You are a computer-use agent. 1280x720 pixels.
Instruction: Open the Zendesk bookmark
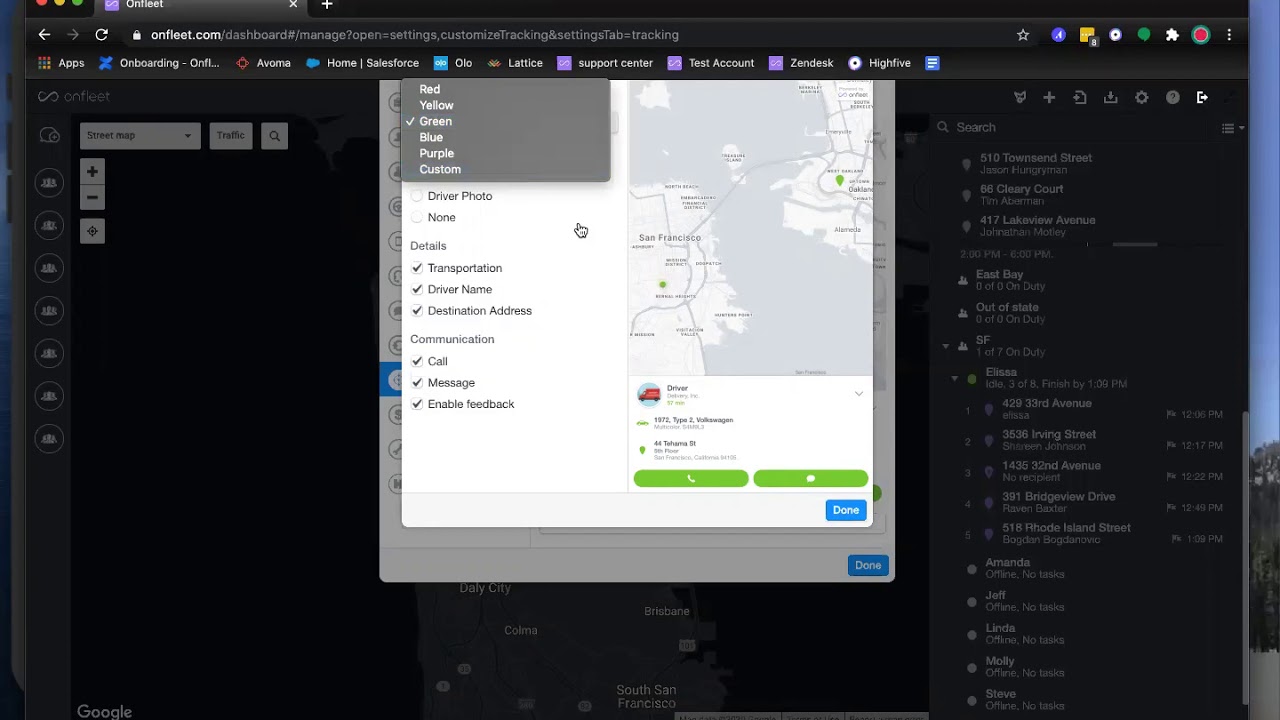[800, 63]
